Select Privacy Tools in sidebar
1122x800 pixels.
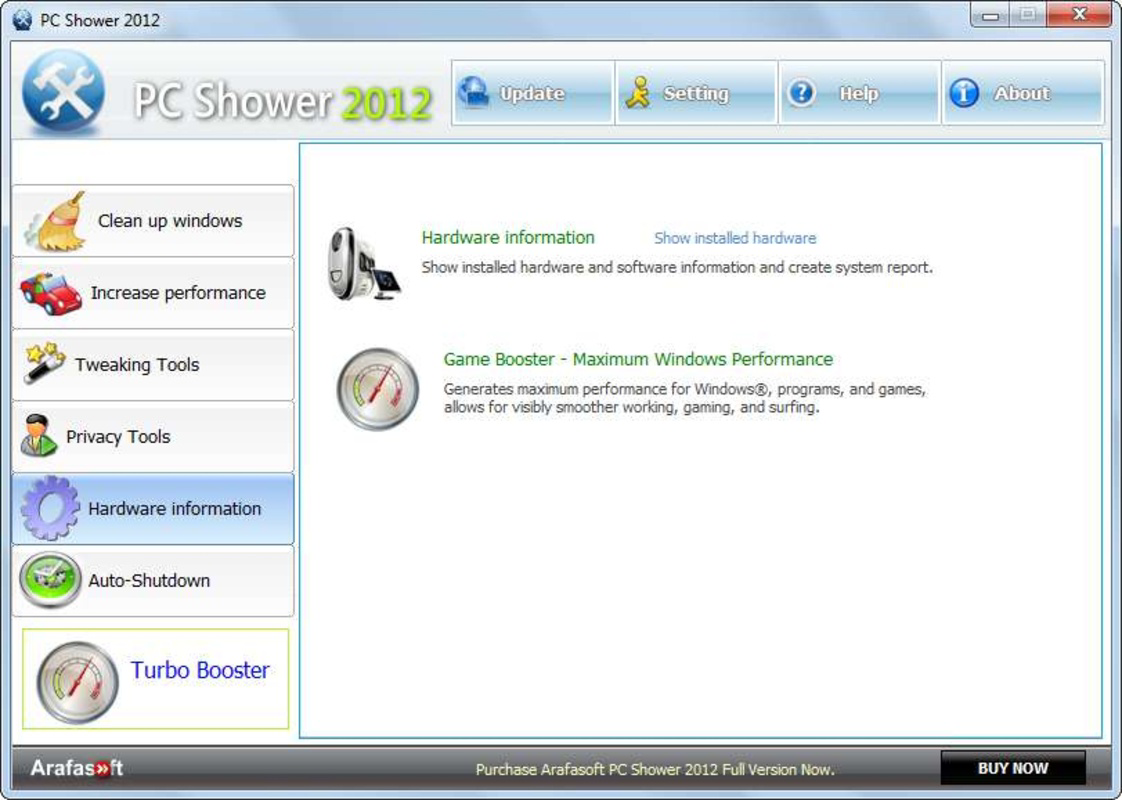pos(153,436)
